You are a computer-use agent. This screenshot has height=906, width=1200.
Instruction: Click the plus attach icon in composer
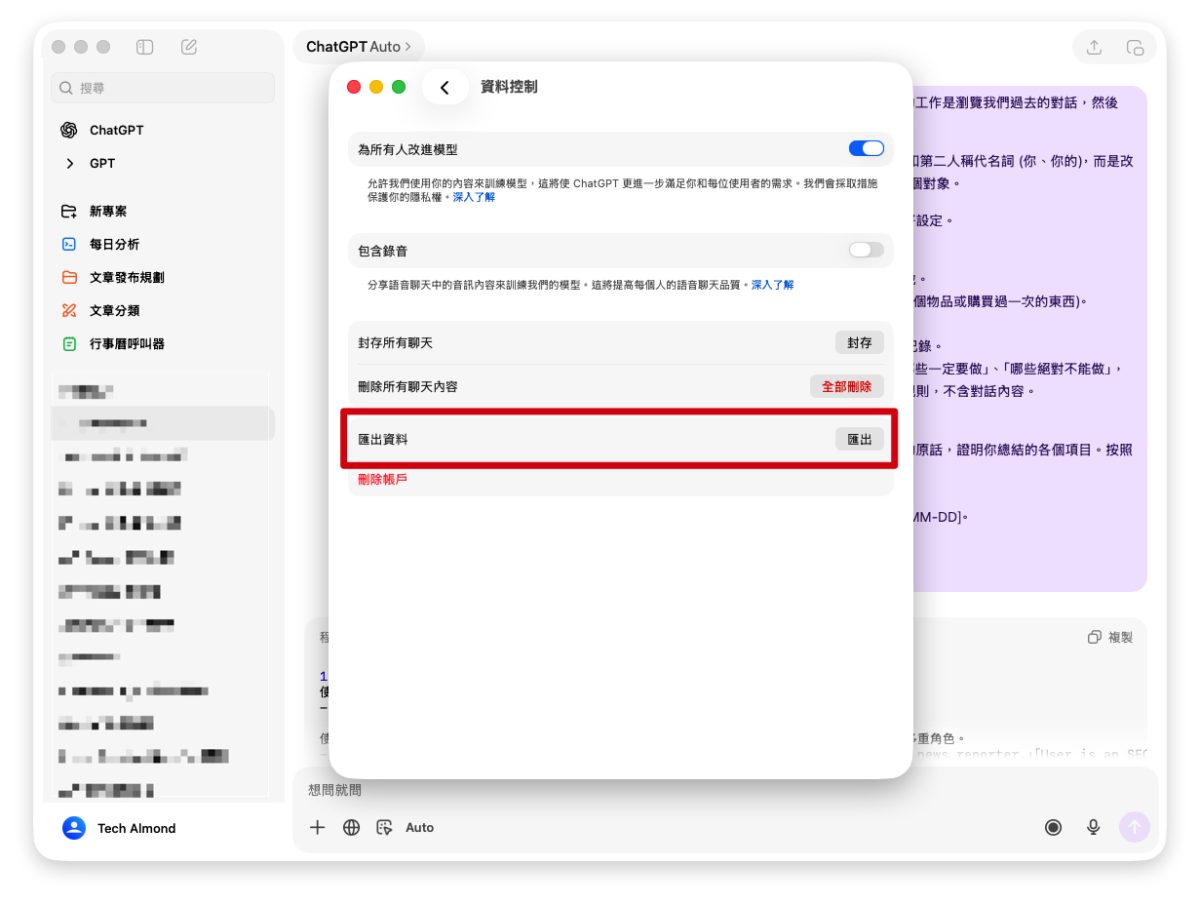point(317,827)
